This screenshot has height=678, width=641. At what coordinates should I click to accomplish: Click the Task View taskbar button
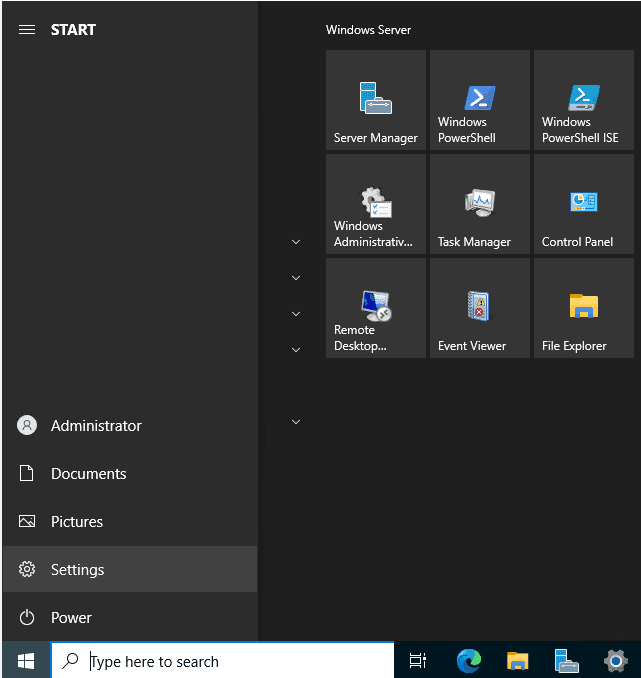click(x=418, y=660)
